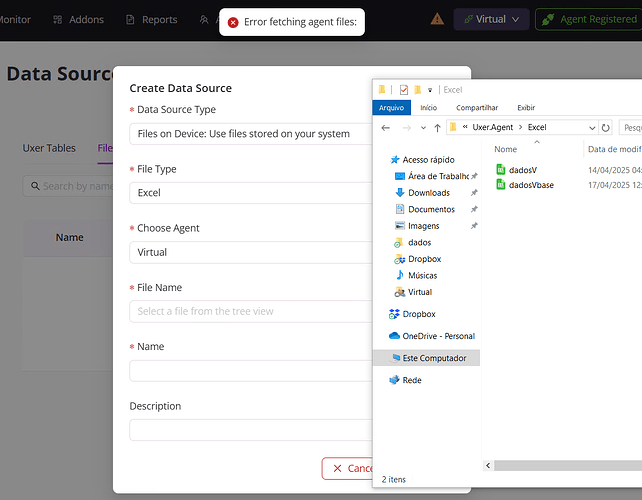The width and height of the screenshot is (642, 500).
Task: Select Este Computador in navigation pane
Action: (x=433, y=358)
